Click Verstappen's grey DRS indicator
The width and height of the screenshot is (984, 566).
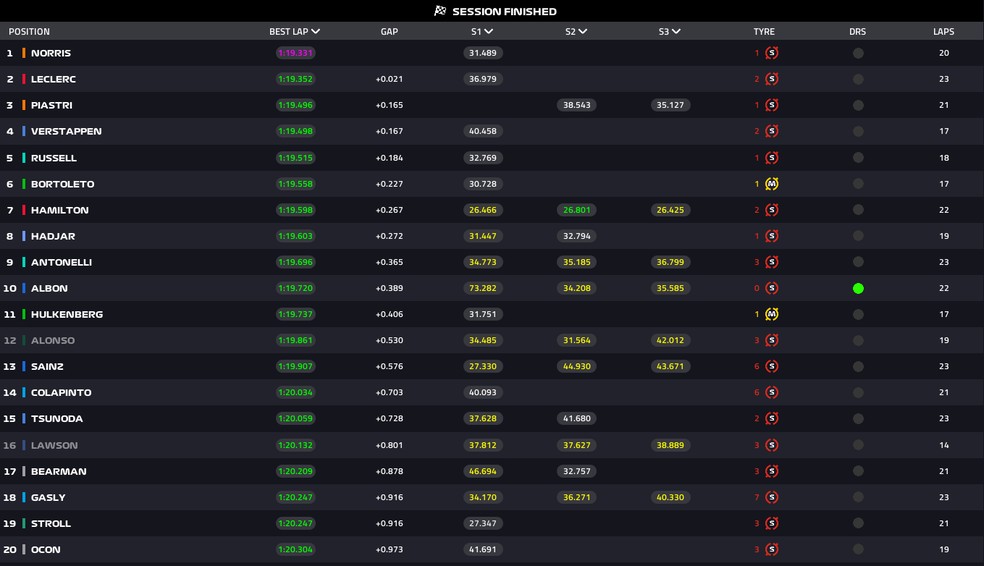(858, 131)
